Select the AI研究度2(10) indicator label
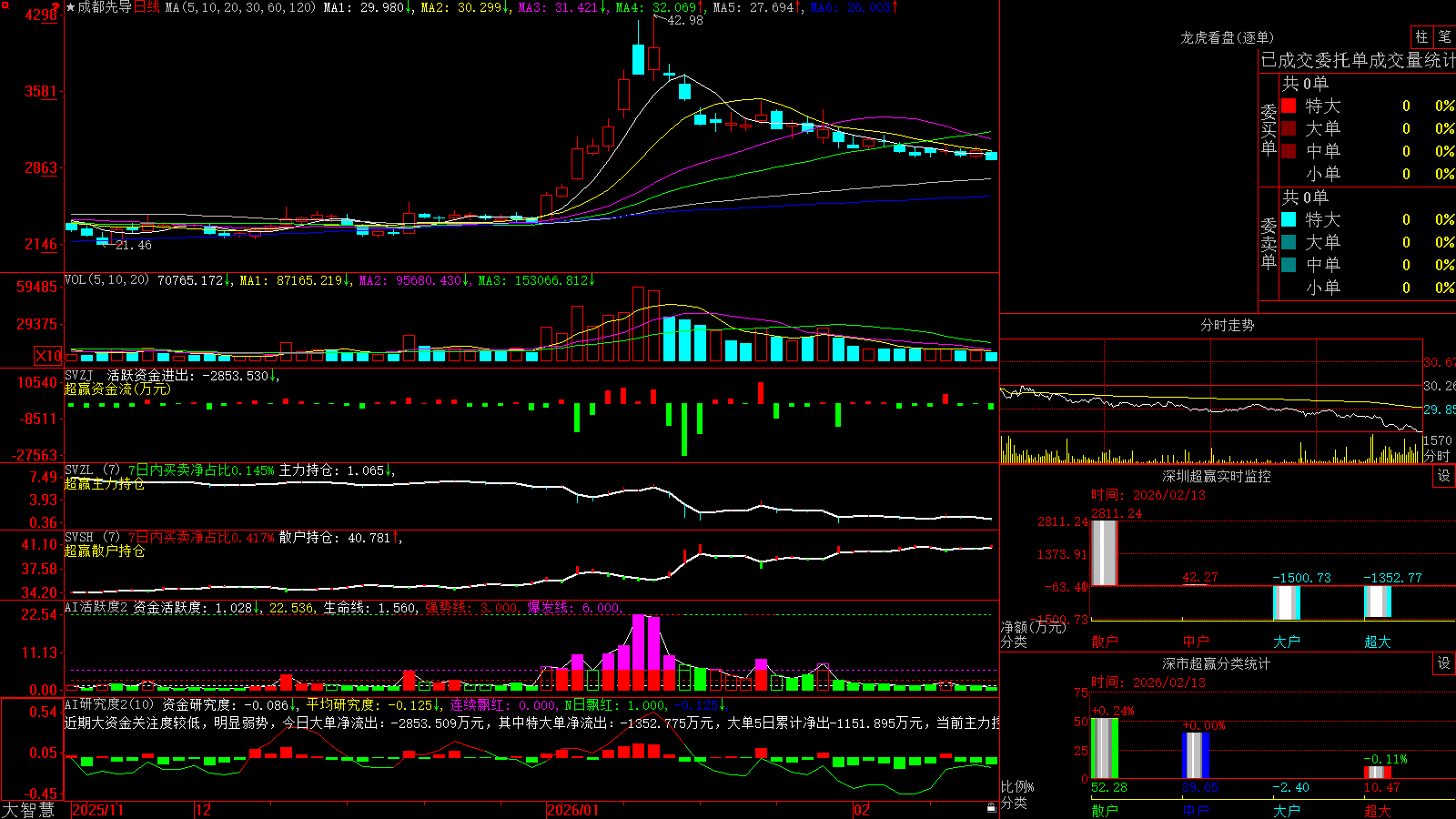This screenshot has width=1456, height=819. pos(109,704)
